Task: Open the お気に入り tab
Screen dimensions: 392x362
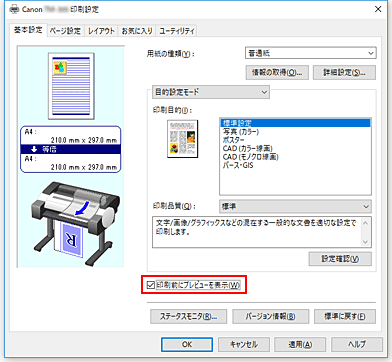Action: [137, 31]
